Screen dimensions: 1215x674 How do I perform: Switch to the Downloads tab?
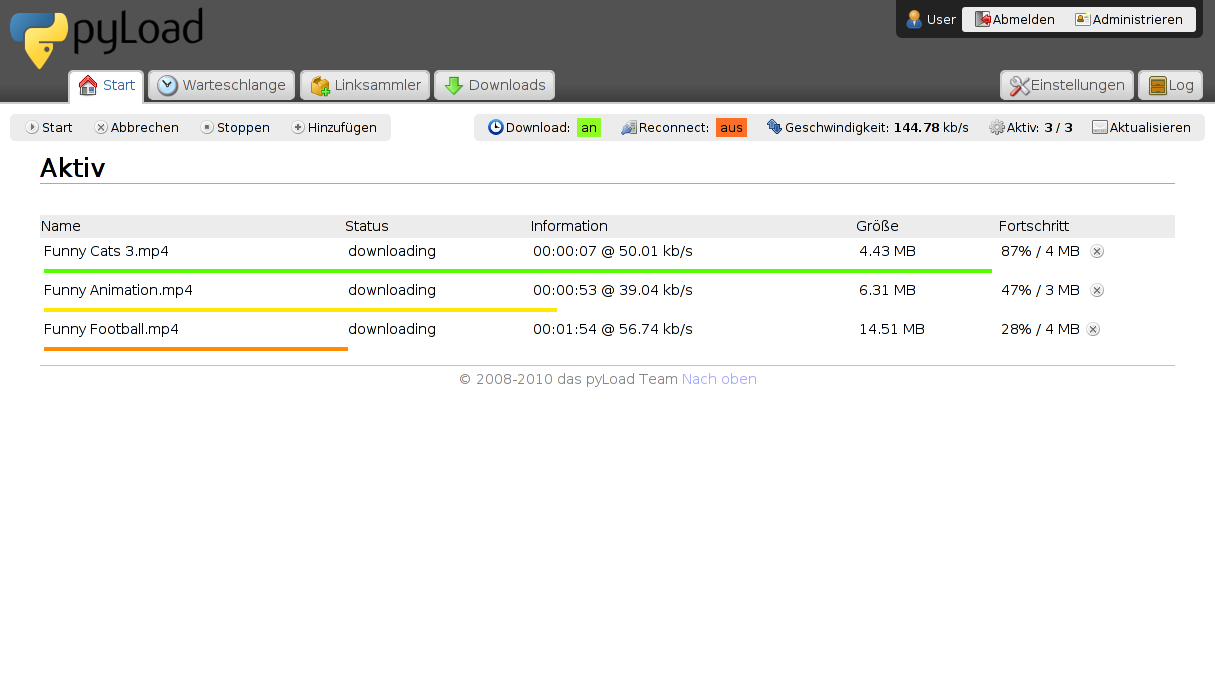[494, 85]
